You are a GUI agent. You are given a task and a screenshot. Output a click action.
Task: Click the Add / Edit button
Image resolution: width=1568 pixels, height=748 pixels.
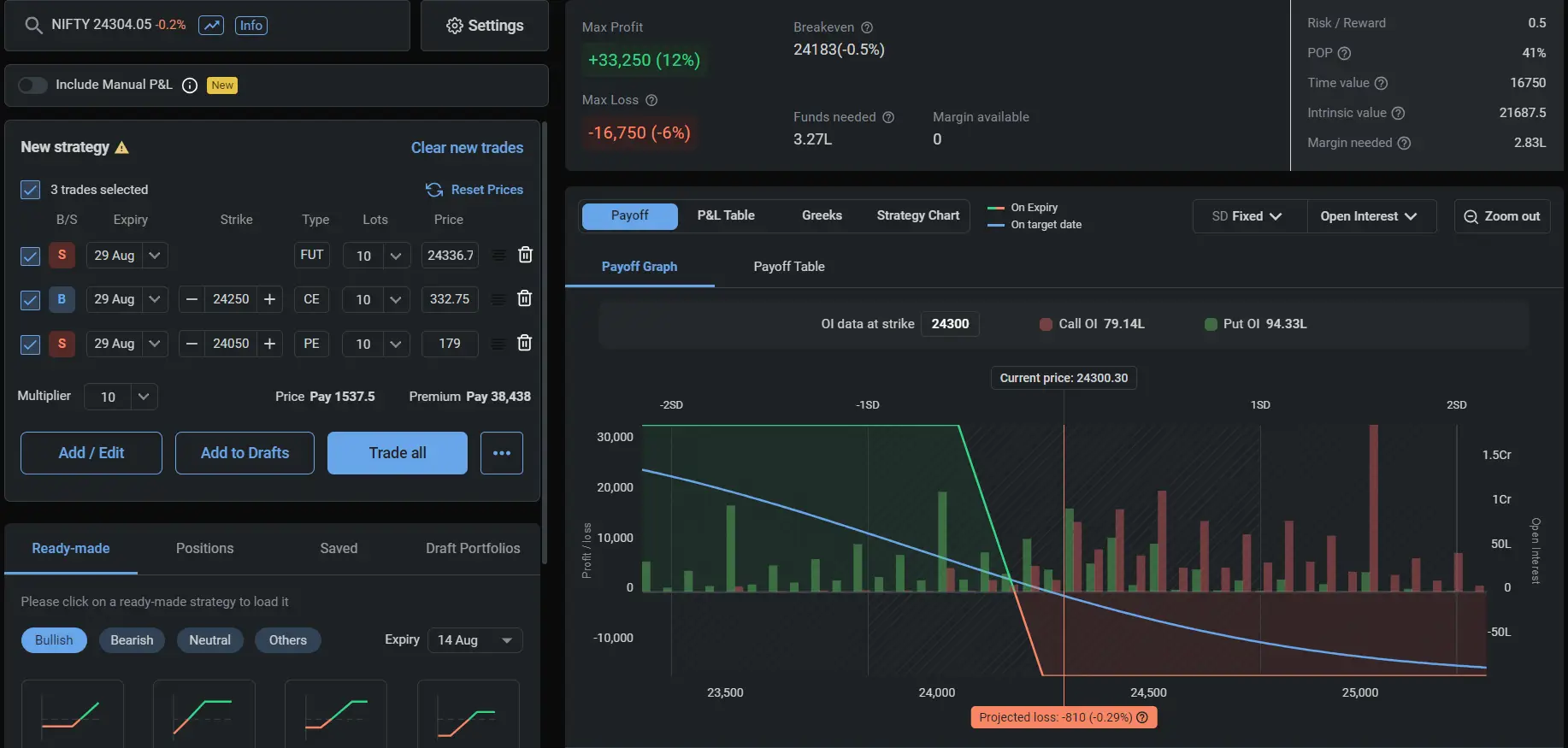pyautogui.click(x=91, y=453)
